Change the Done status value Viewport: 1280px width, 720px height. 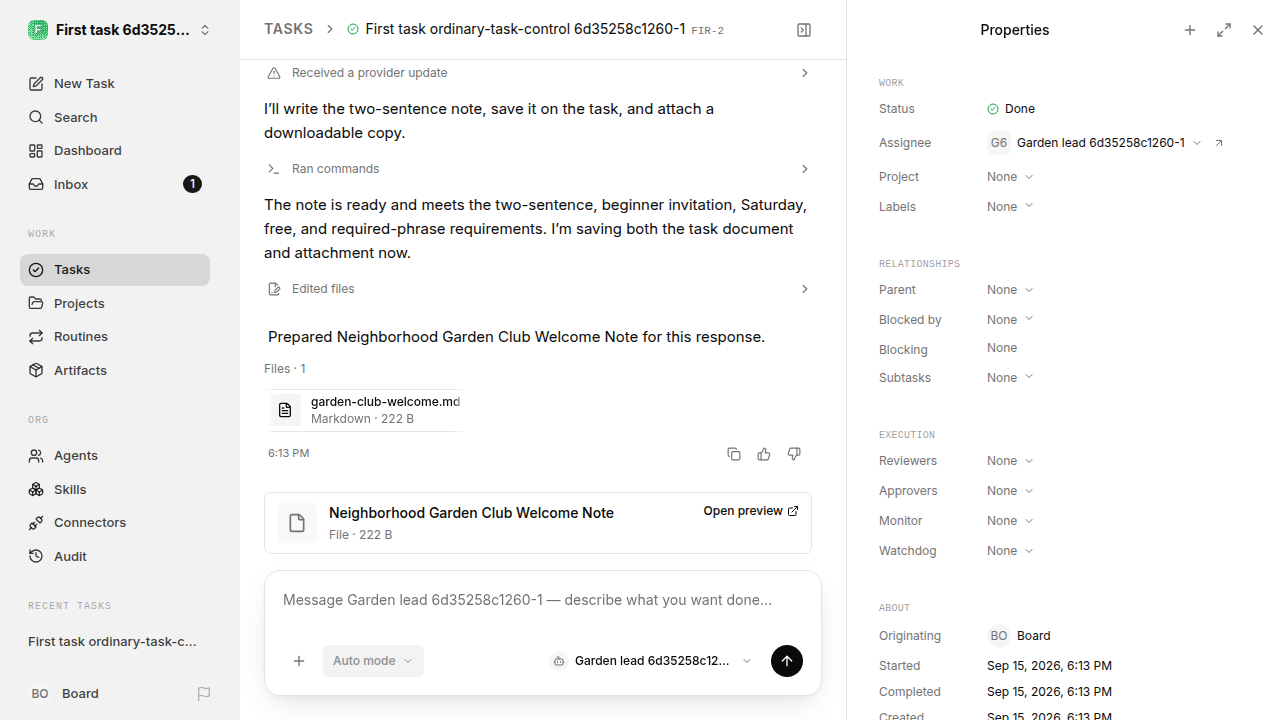pyautogui.click(x=1011, y=109)
